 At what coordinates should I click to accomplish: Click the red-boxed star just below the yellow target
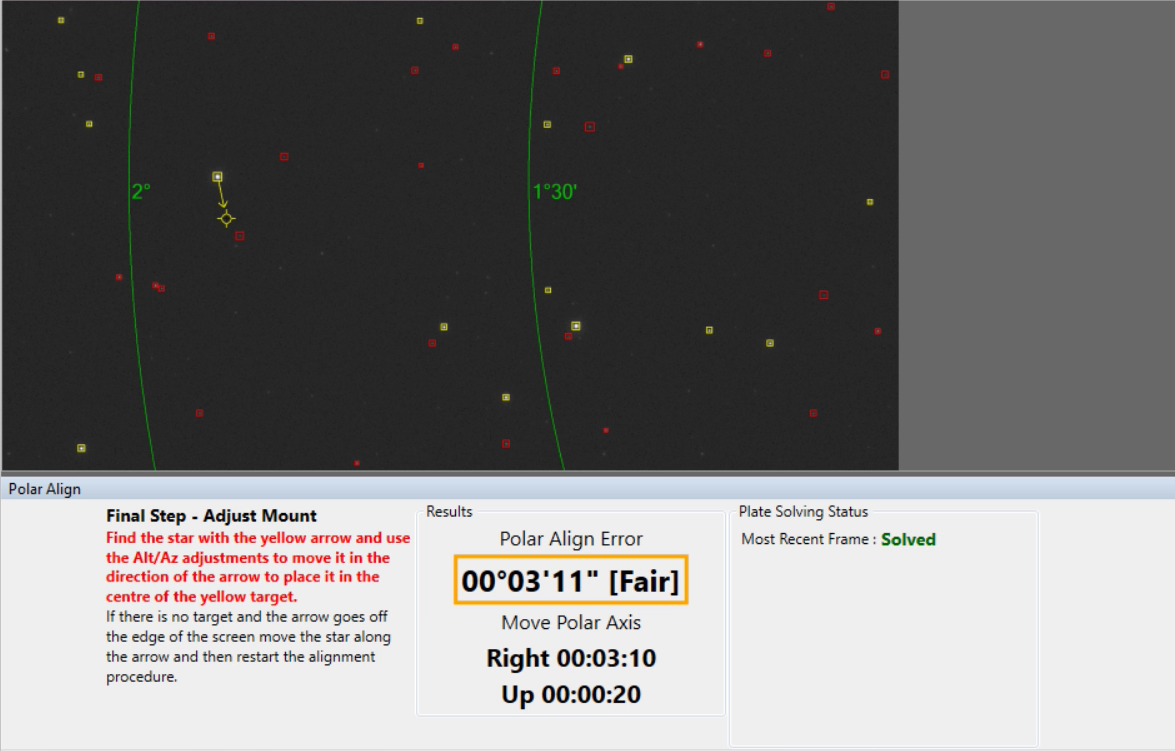coord(239,236)
